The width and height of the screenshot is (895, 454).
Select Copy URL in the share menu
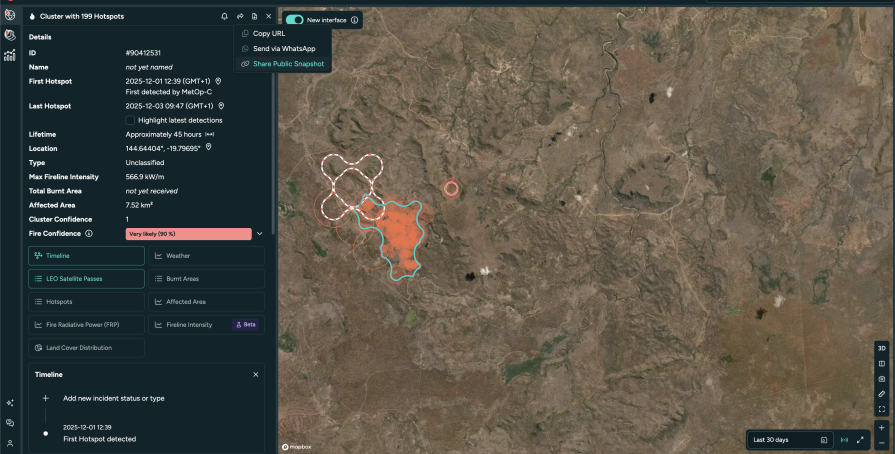(x=269, y=33)
